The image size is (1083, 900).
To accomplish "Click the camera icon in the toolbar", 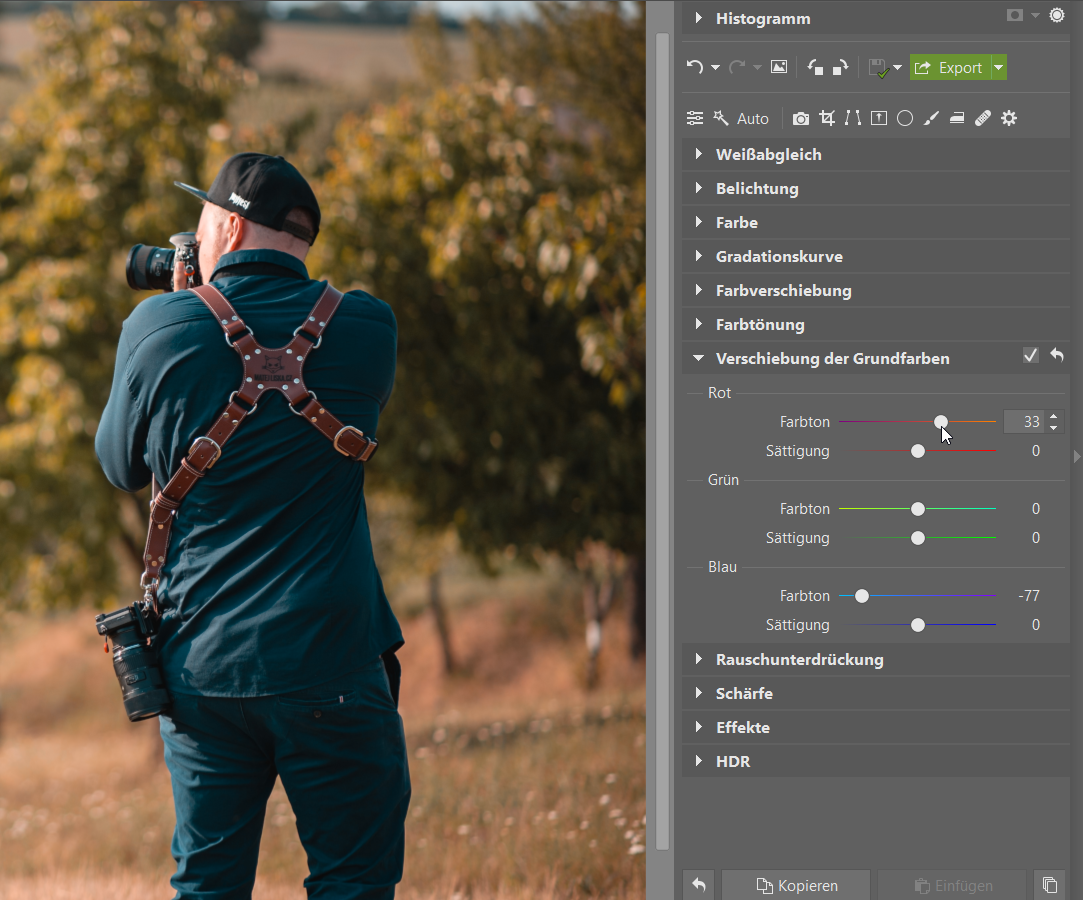I will point(801,118).
